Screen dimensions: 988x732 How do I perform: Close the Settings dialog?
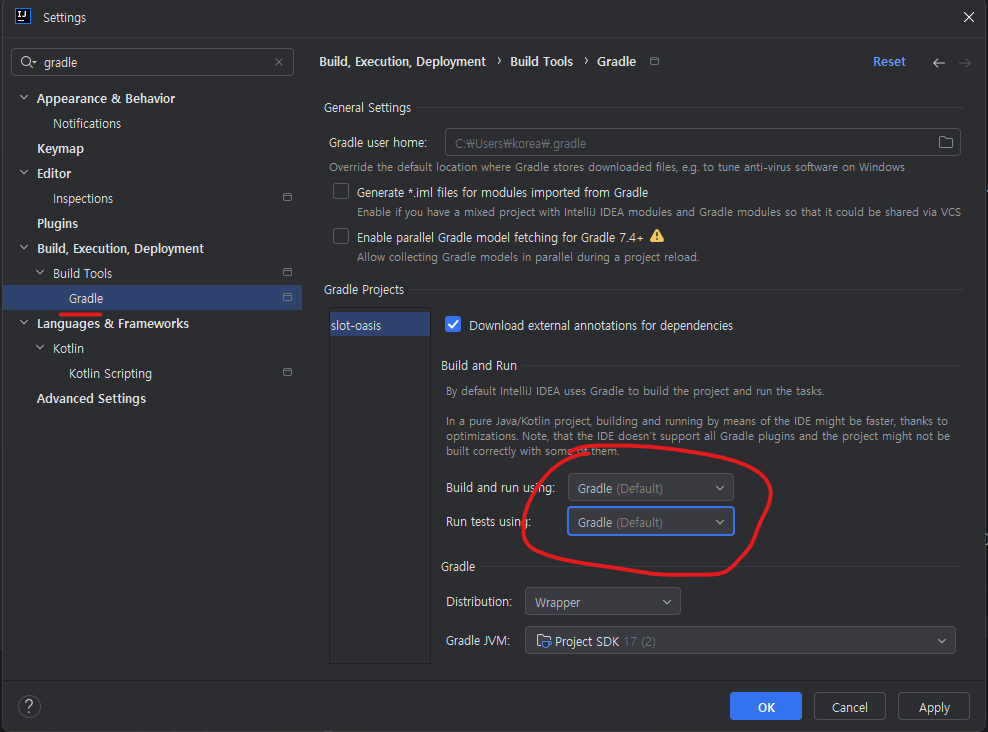pos(968,17)
